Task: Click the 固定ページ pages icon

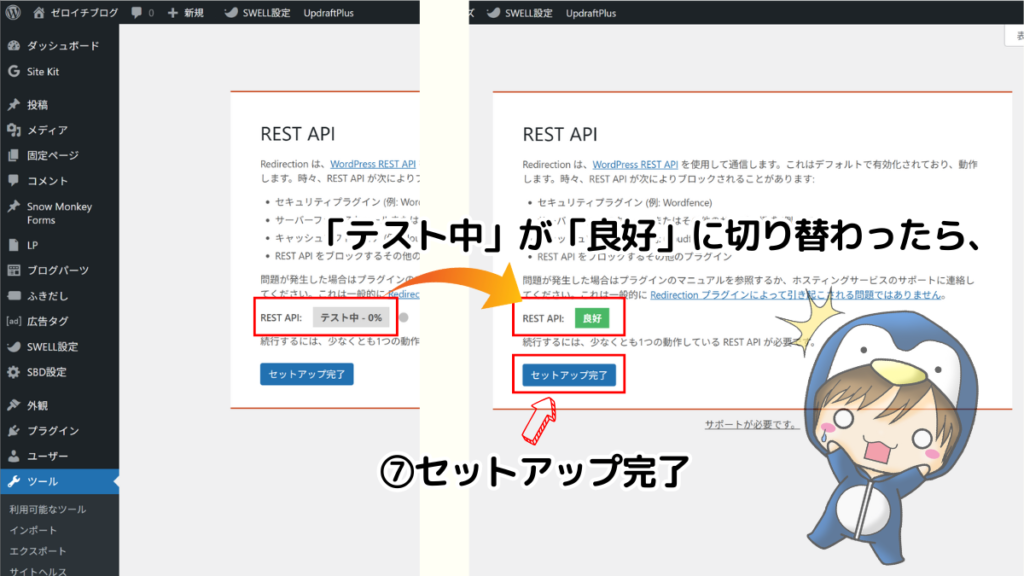Action: (x=14, y=155)
